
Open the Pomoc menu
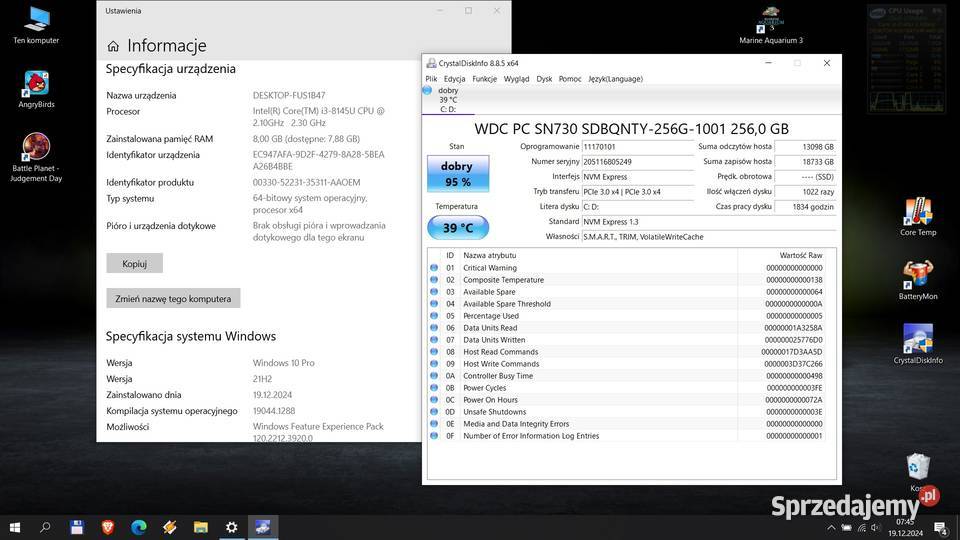tap(570, 79)
